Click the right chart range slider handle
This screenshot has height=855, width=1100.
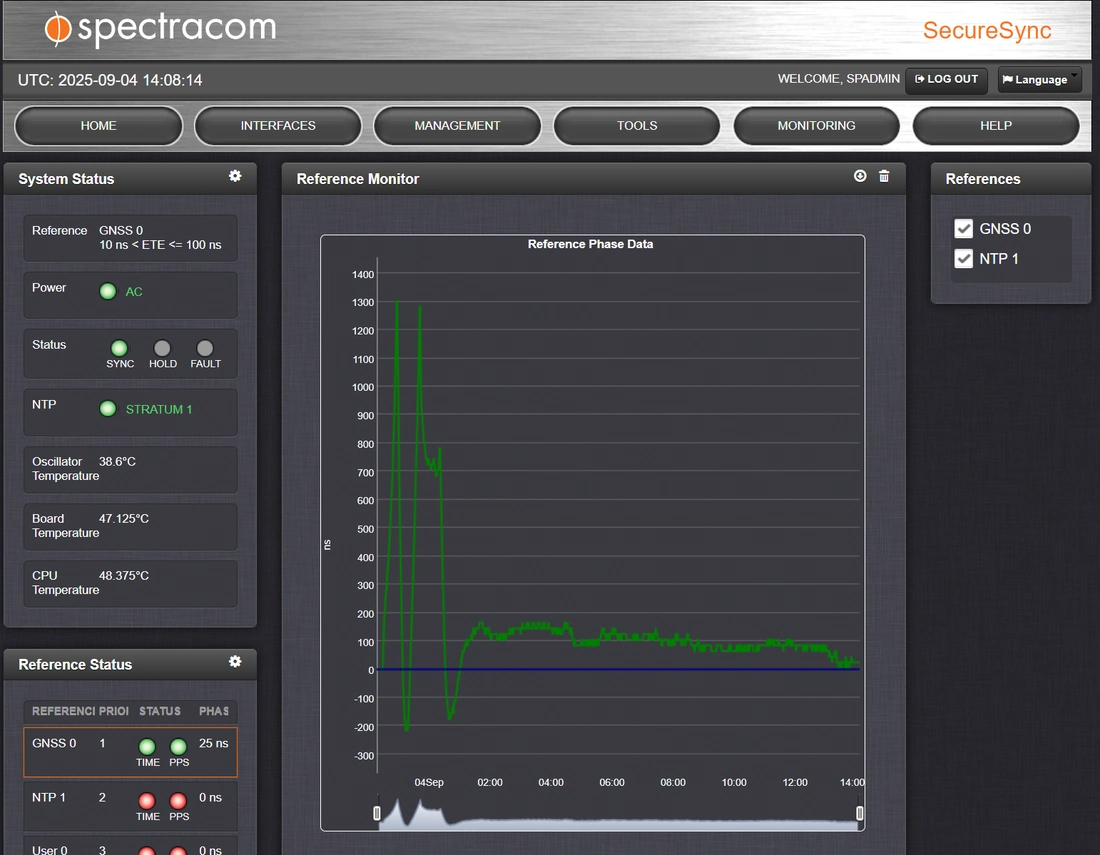pos(859,813)
